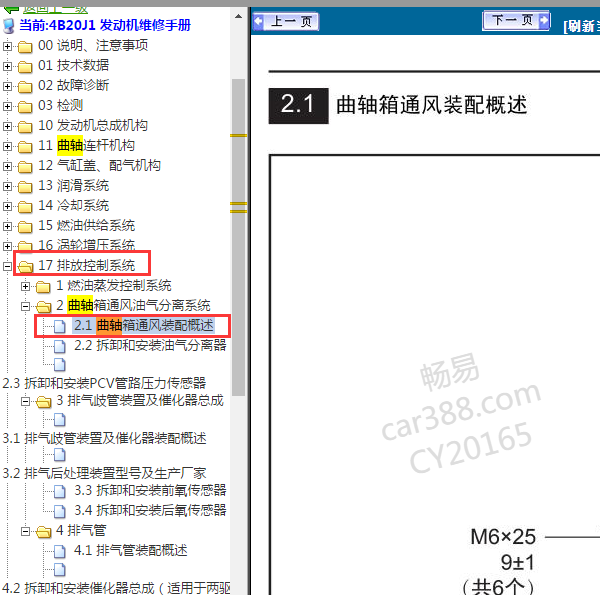Viewport: 600px width, 595px height.
Task: Collapse the 17 排放控制系统 node
Action: click(x=7, y=266)
